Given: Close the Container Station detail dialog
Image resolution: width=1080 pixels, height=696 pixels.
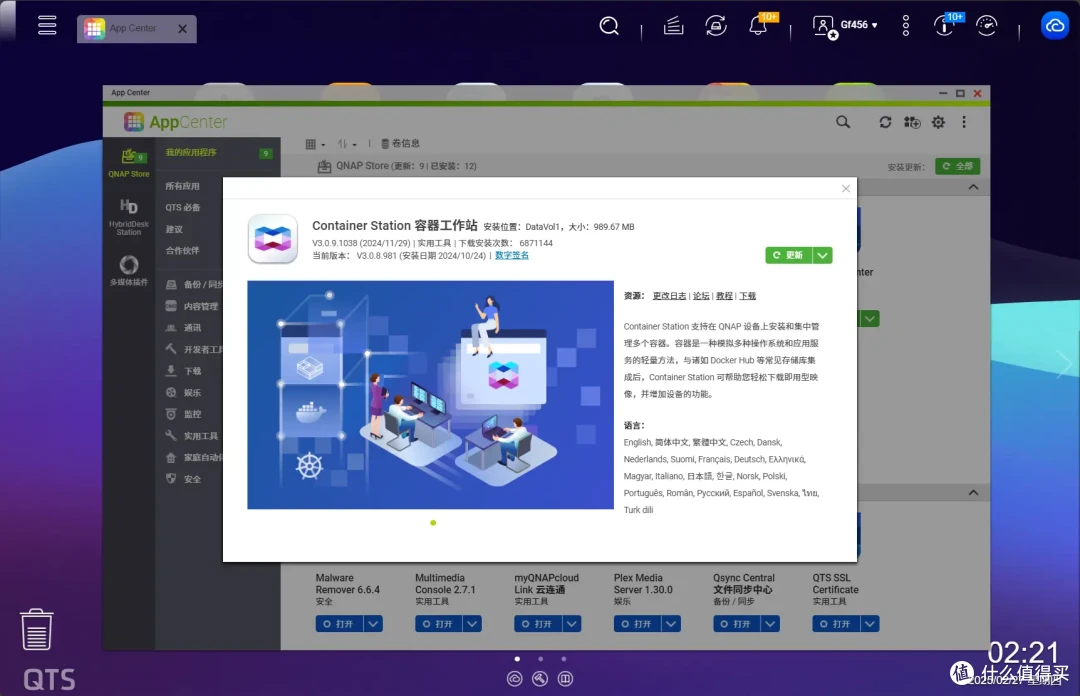Looking at the screenshot, I should pyautogui.click(x=846, y=189).
